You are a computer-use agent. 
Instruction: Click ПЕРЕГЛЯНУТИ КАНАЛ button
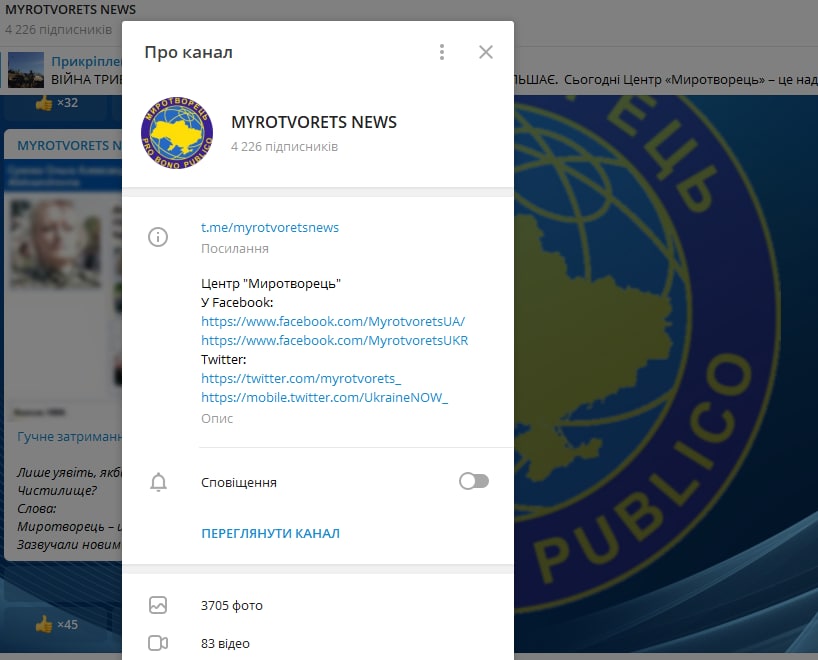click(x=270, y=533)
